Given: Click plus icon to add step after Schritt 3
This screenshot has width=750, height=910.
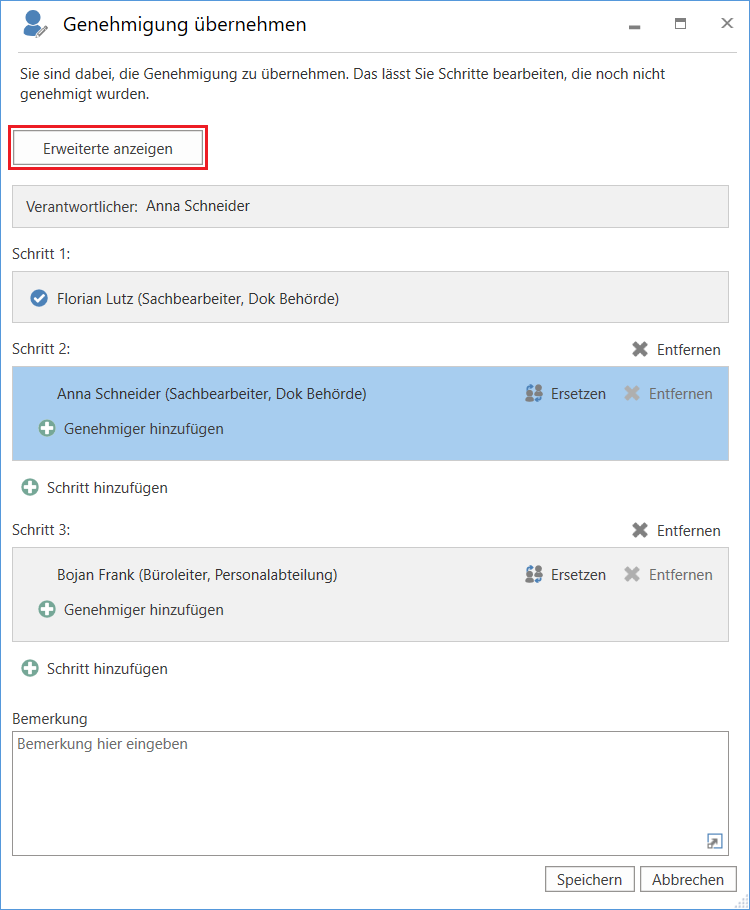Looking at the screenshot, I should [x=30, y=669].
